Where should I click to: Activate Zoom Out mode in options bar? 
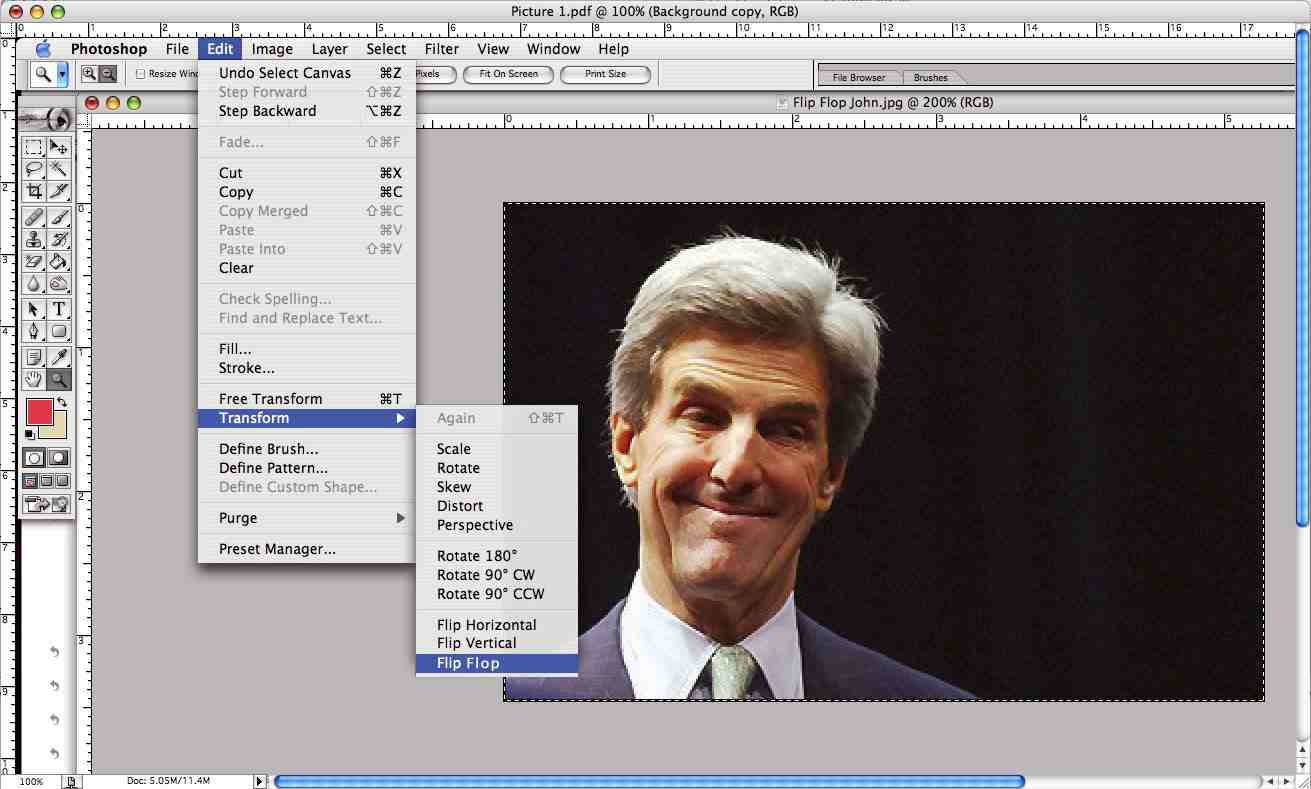pos(107,73)
